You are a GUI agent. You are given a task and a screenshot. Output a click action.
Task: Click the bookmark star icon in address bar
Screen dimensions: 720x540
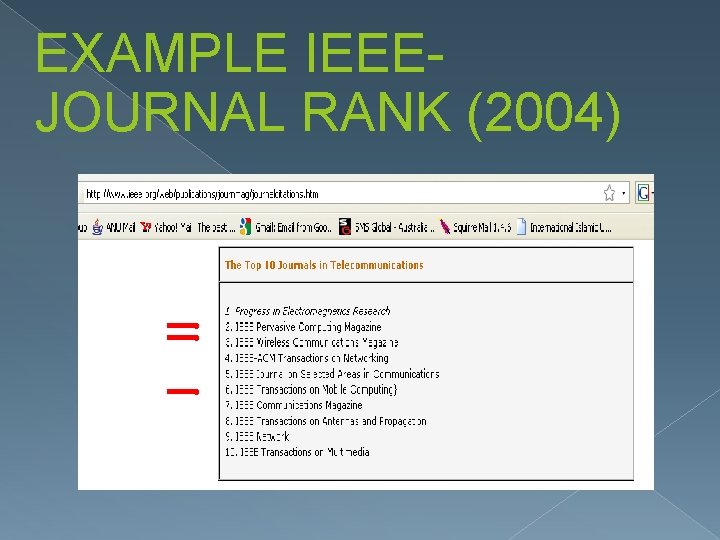tap(609, 193)
